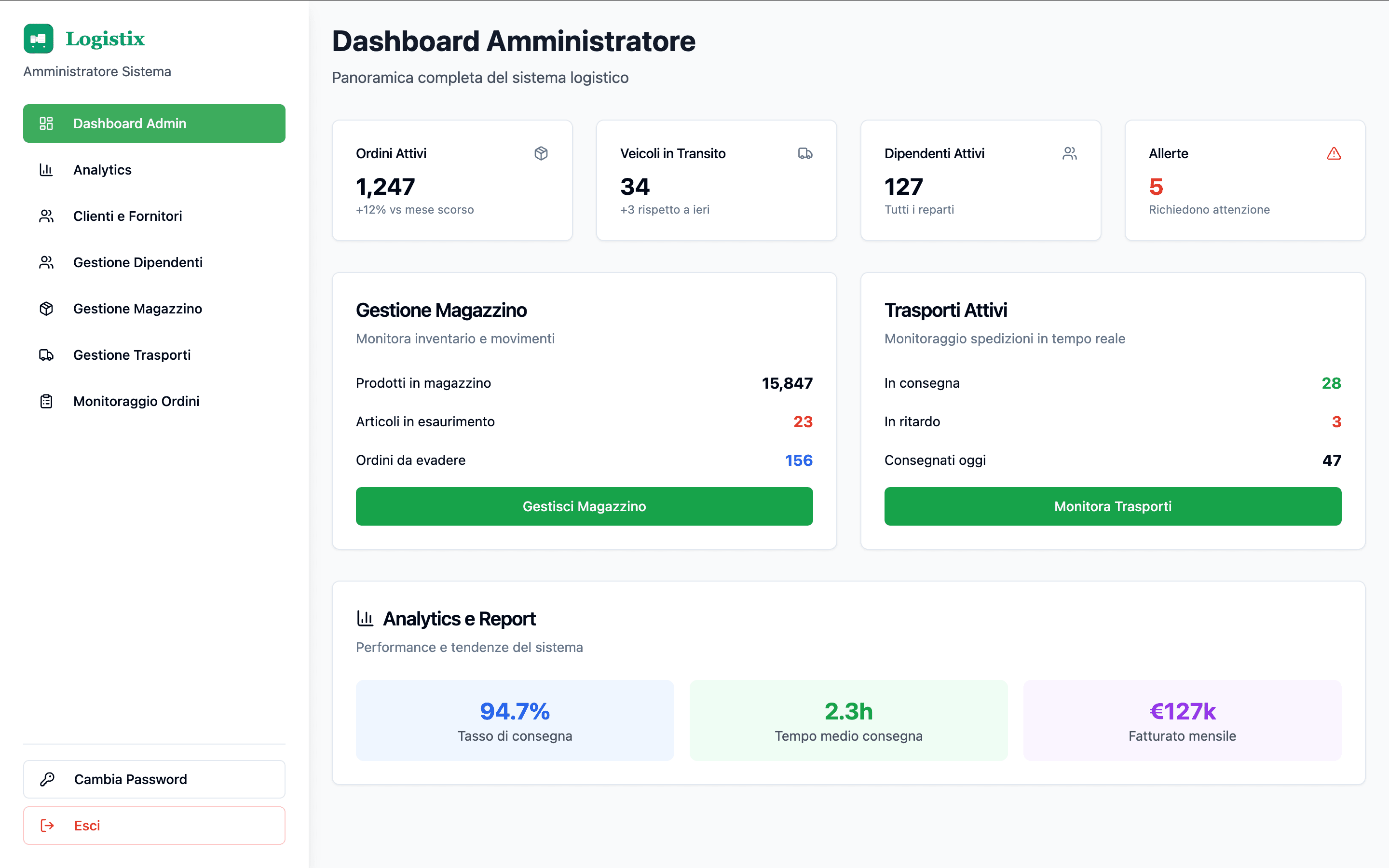Screen dimensions: 1389x868
Task: Click 'Monitoraggio spedizioni in tempo reale' text
Action: click(1005, 339)
